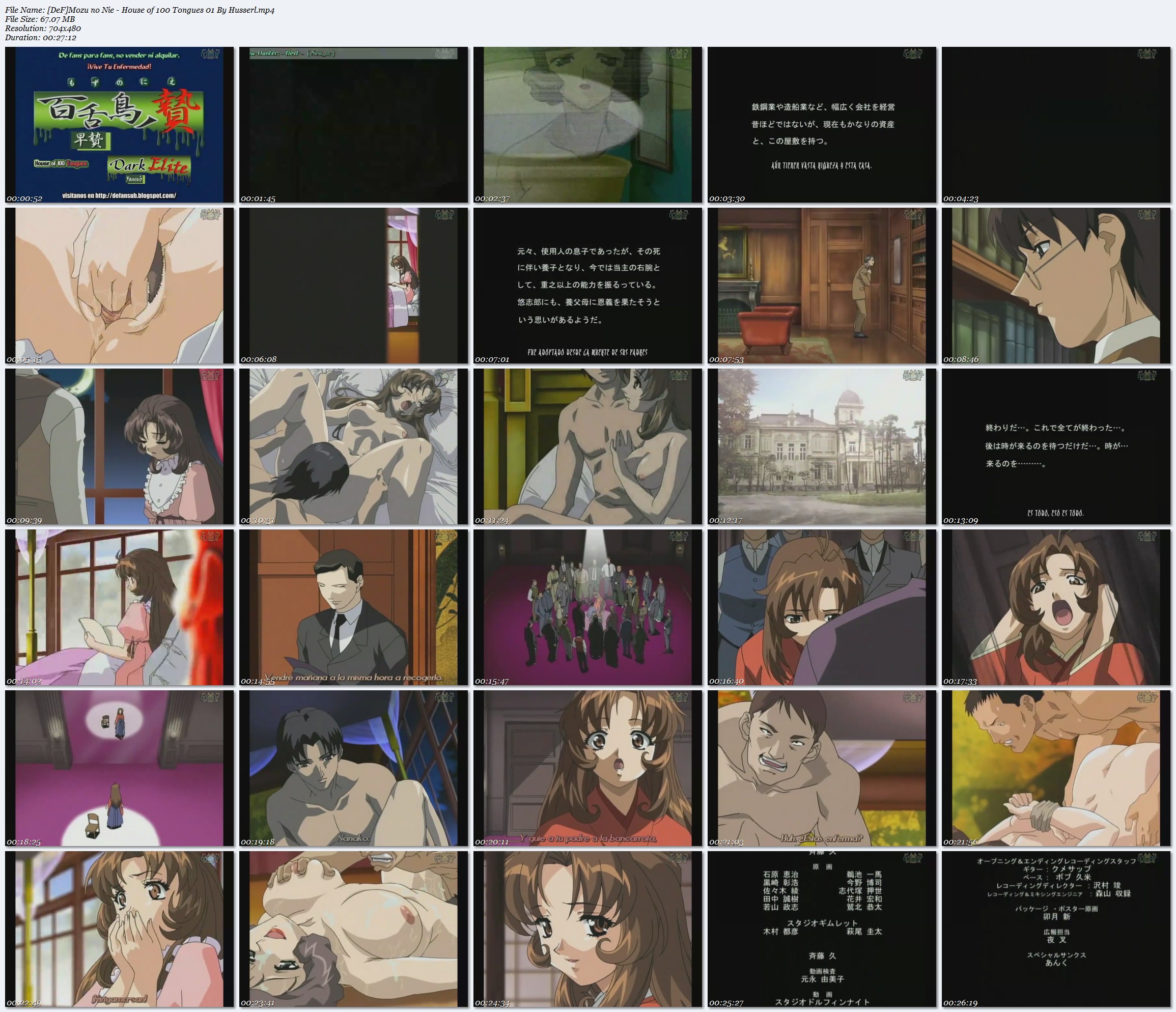This screenshot has height=1012, width=1176.
Task: Click the "Duration: 00:27:12" text
Action: tap(40, 38)
